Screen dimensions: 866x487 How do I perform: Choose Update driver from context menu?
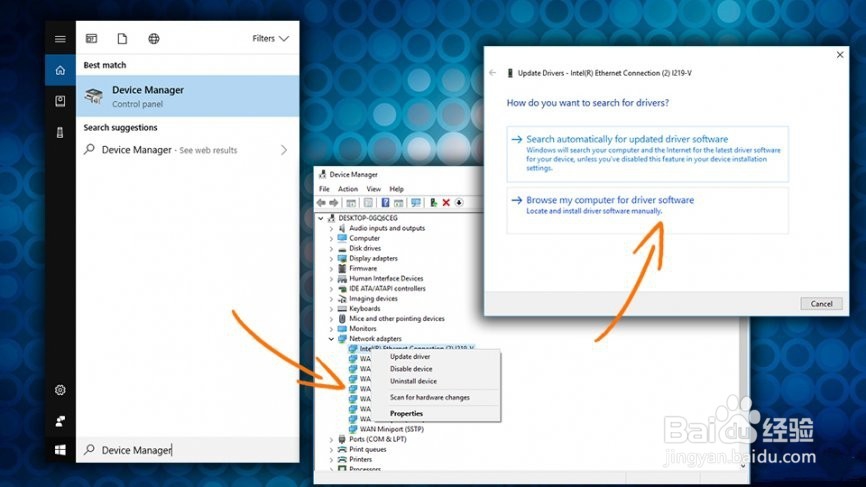click(x=410, y=357)
